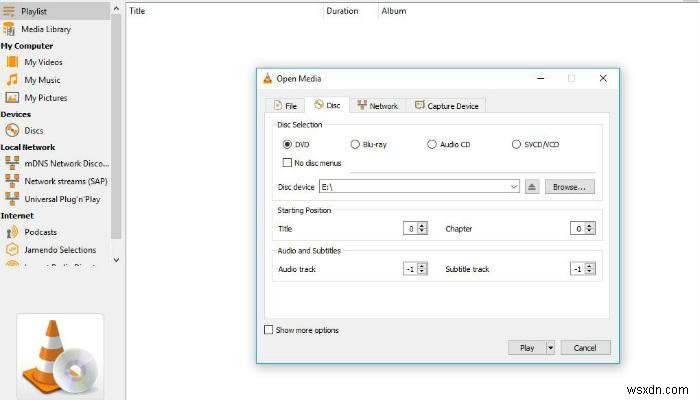Open the Playlist sidebar entry
Screen dimensions: 700x400
pyautogui.click(x=55, y=11)
